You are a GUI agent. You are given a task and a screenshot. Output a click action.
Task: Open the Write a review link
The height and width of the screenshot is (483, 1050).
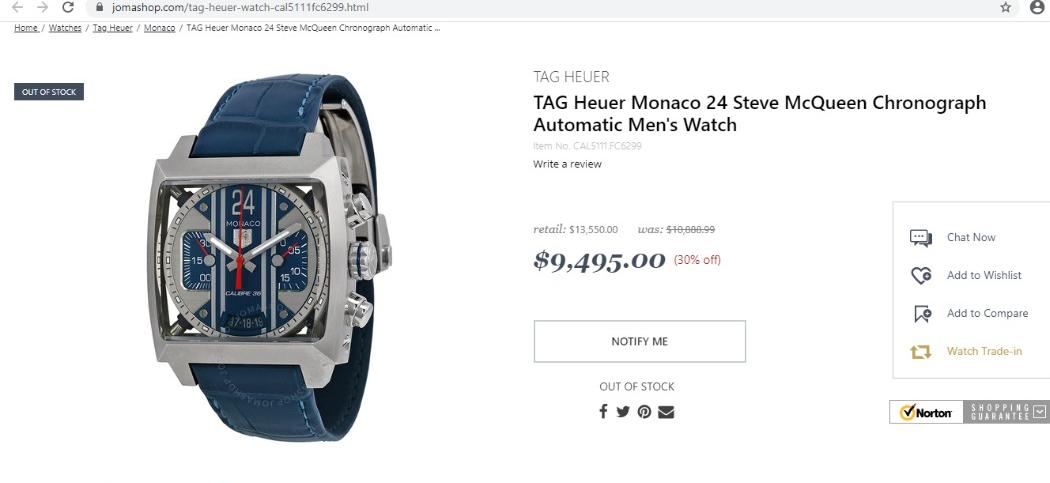click(567, 164)
